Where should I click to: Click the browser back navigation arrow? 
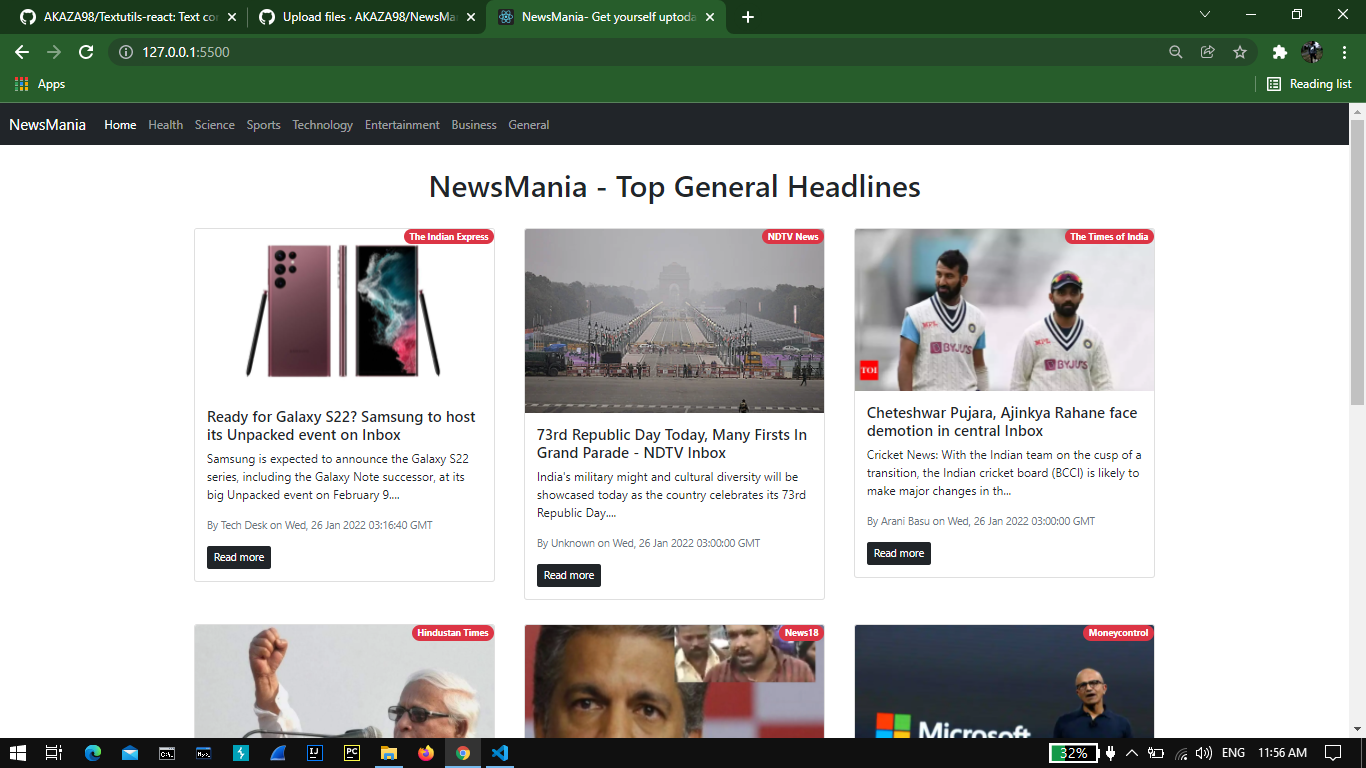click(22, 51)
